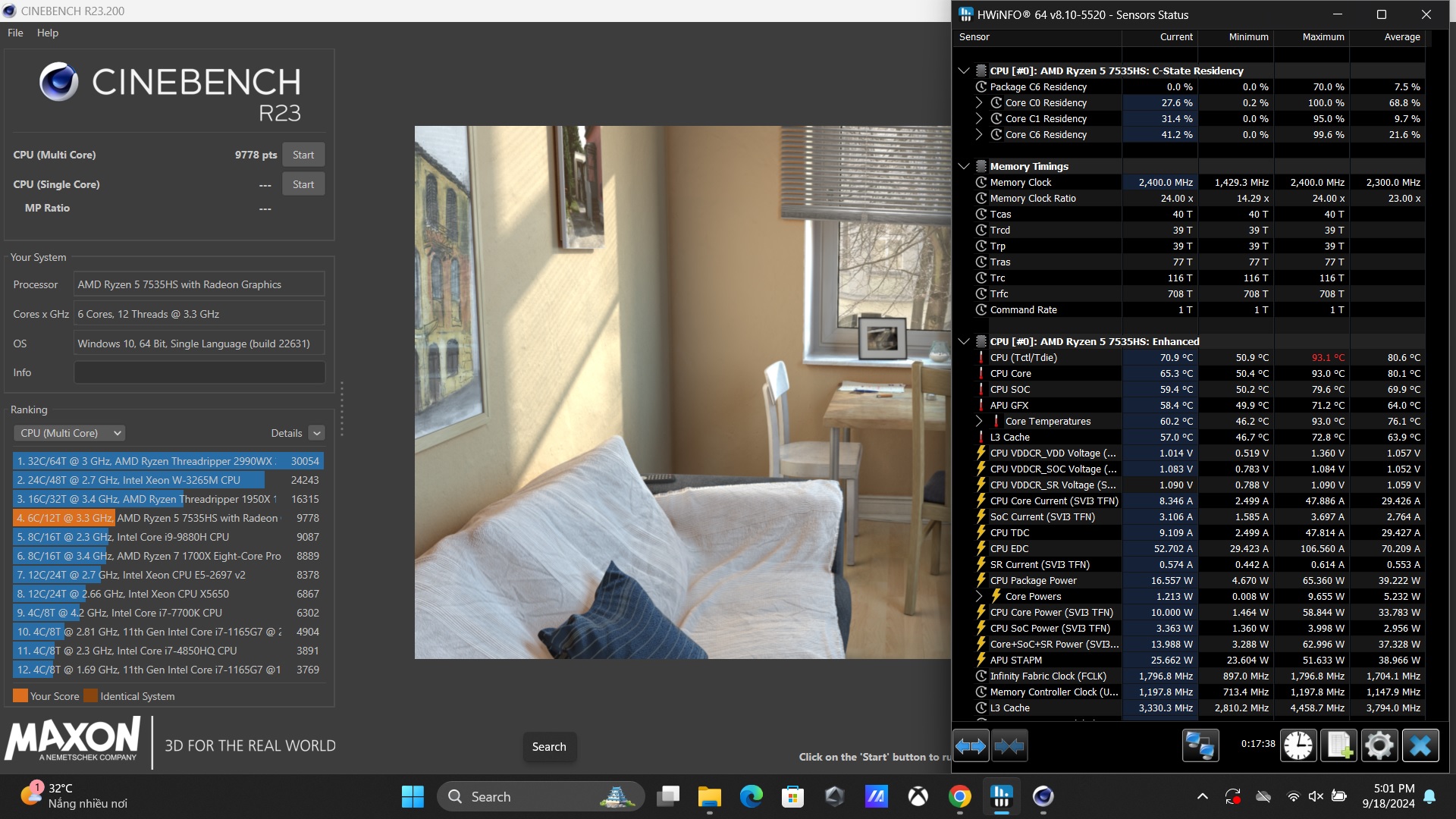This screenshot has width=1456, height=819.
Task: Expand the Core C0 Residency row
Action: coord(979,102)
